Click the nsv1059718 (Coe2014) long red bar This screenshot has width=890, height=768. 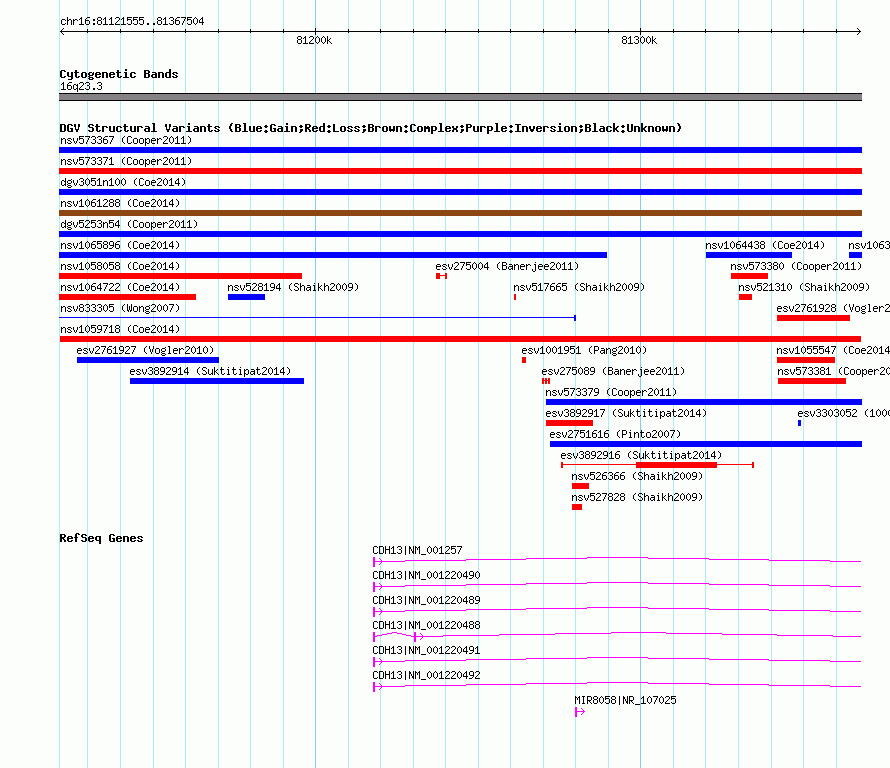[x=460, y=339]
